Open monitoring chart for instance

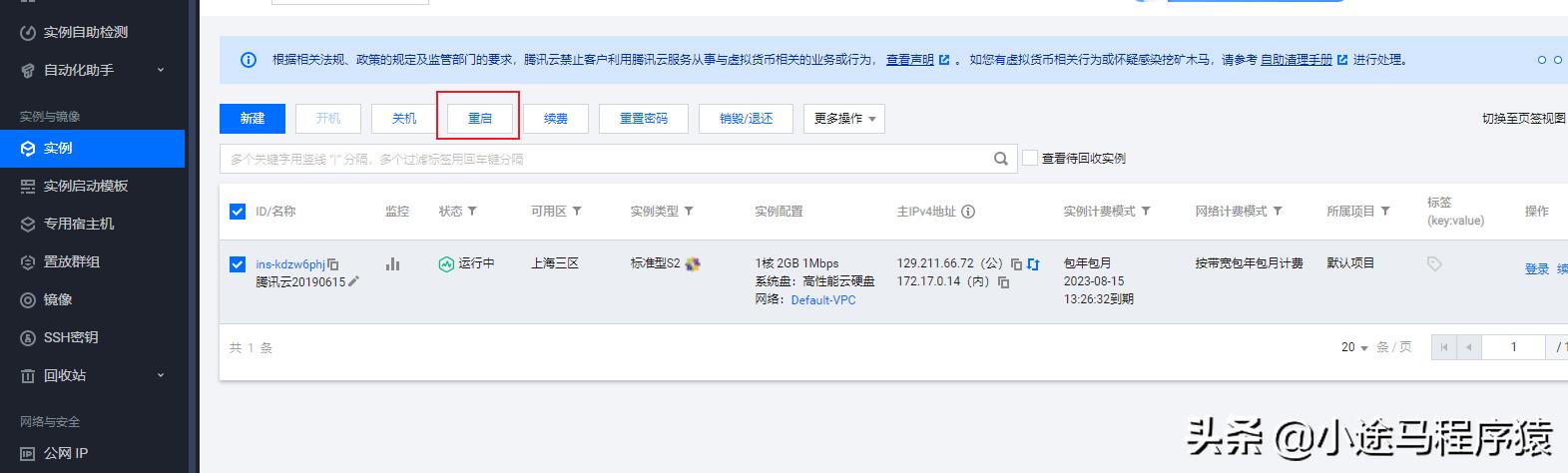pos(393,263)
